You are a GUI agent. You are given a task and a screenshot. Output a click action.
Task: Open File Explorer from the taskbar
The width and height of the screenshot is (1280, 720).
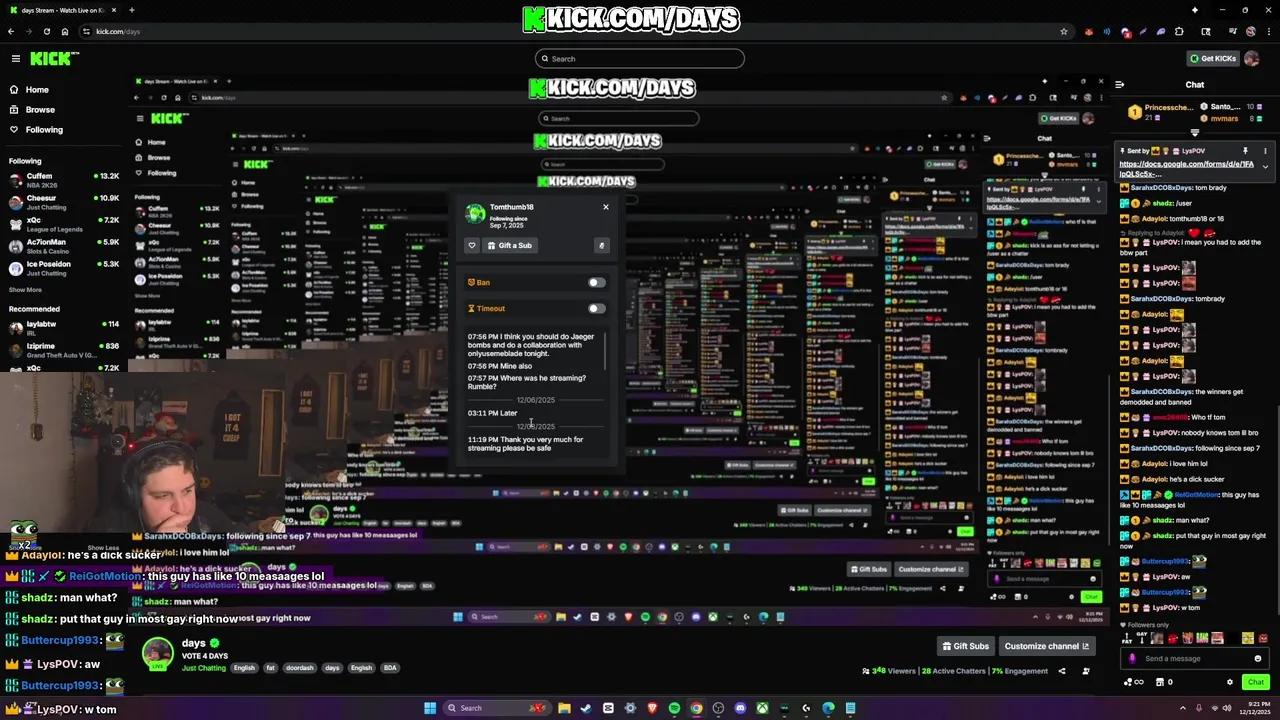(564, 708)
